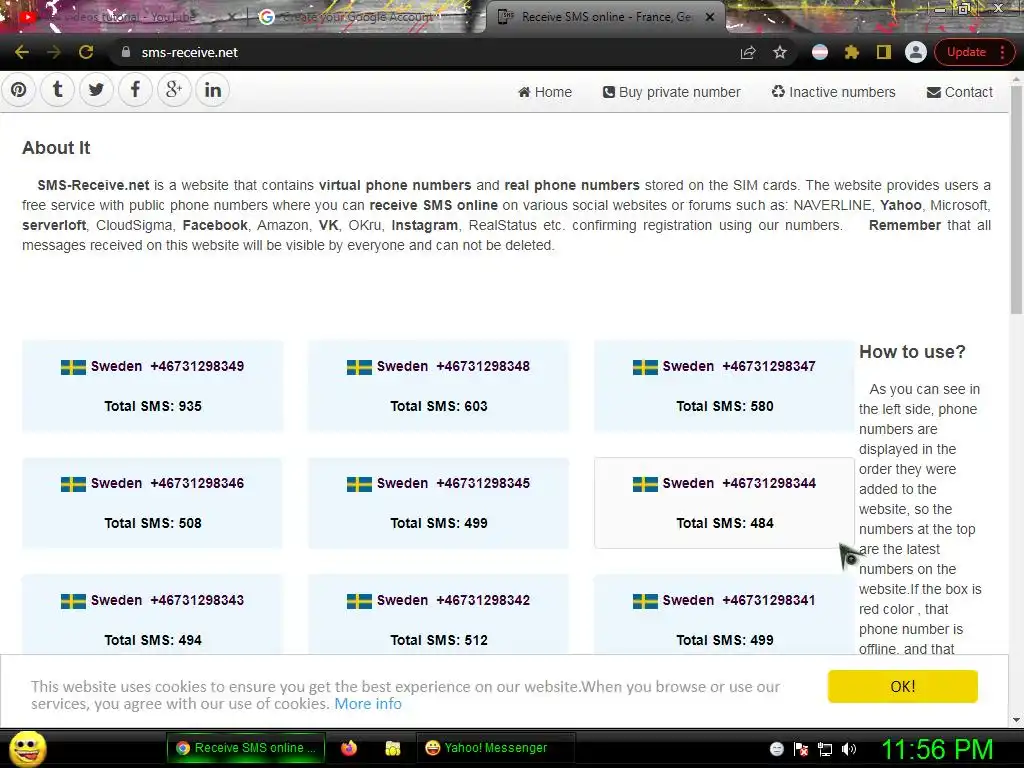Open the Home menu link
Screen dimensions: 1024x768
[x=545, y=92]
